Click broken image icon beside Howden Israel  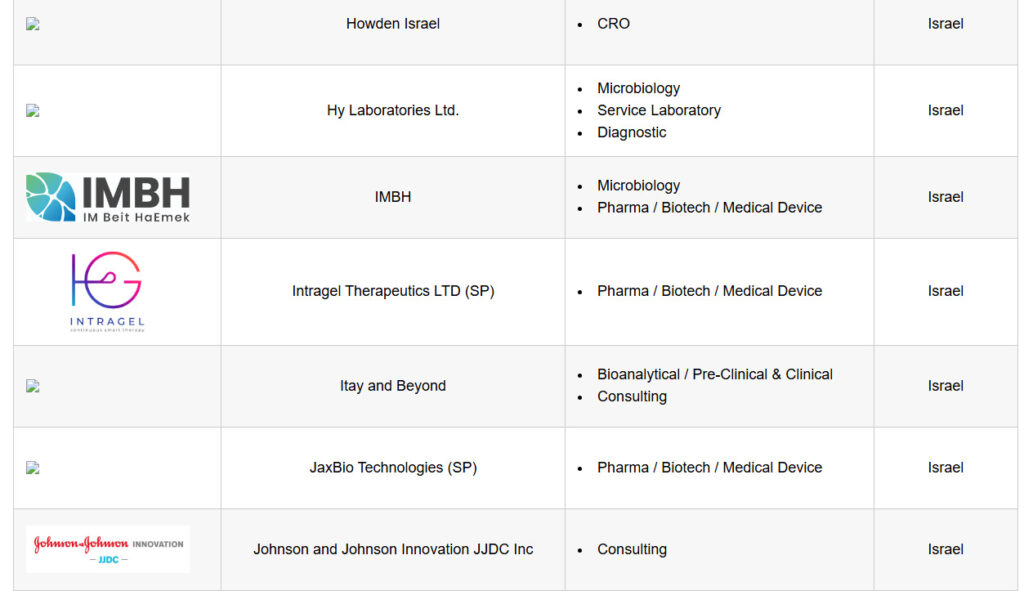(x=33, y=24)
